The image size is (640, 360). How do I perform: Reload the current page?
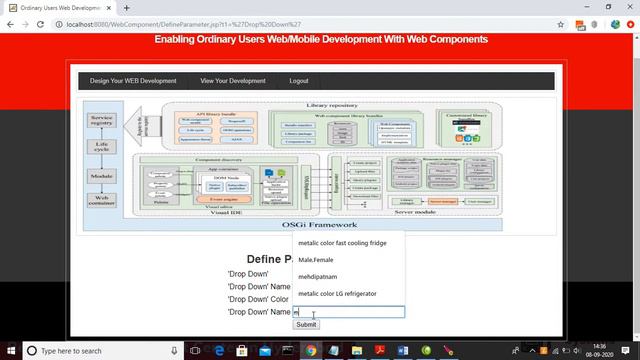click(40, 24)
